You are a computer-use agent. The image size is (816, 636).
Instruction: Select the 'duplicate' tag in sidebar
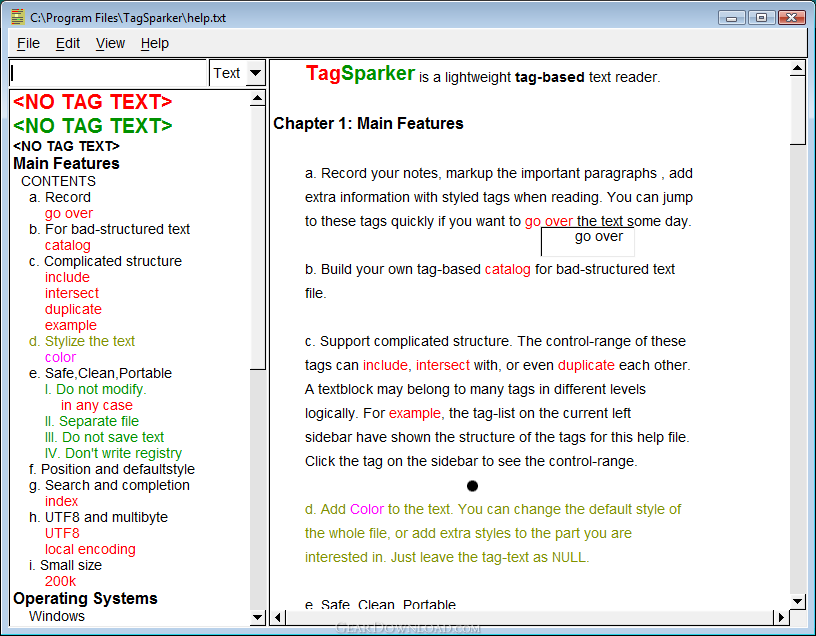click(x=73, y=309)
